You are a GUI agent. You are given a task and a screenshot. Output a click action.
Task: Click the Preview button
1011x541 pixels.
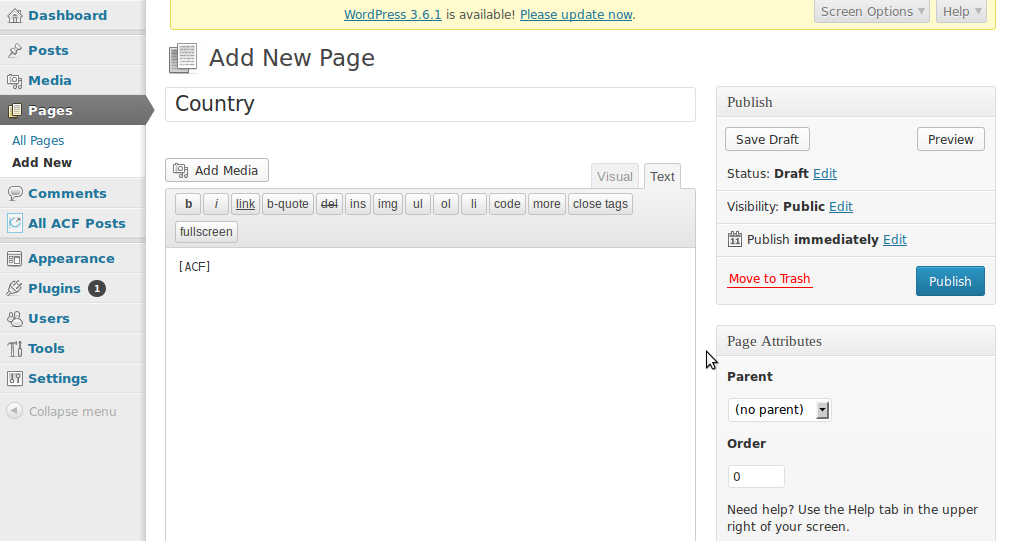click(x=950, y=139)
